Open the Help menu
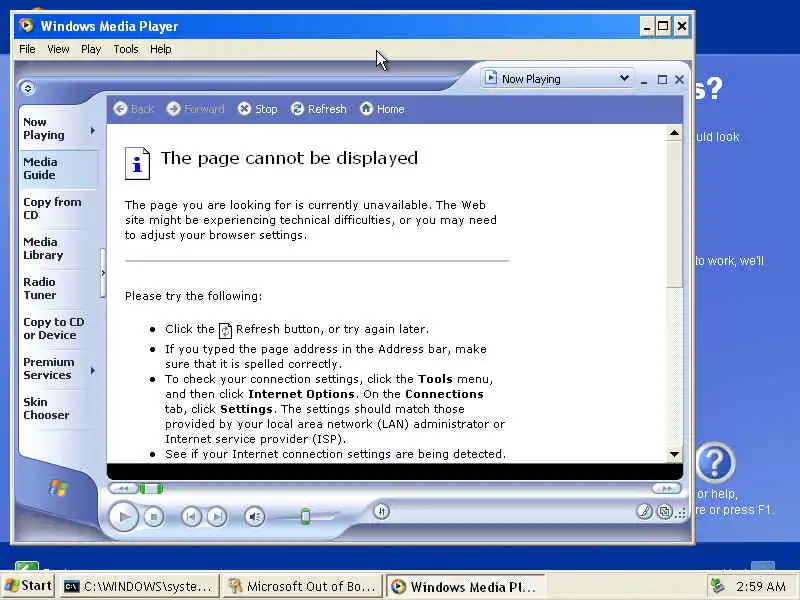The image size is (800, 600). (160, 49)
